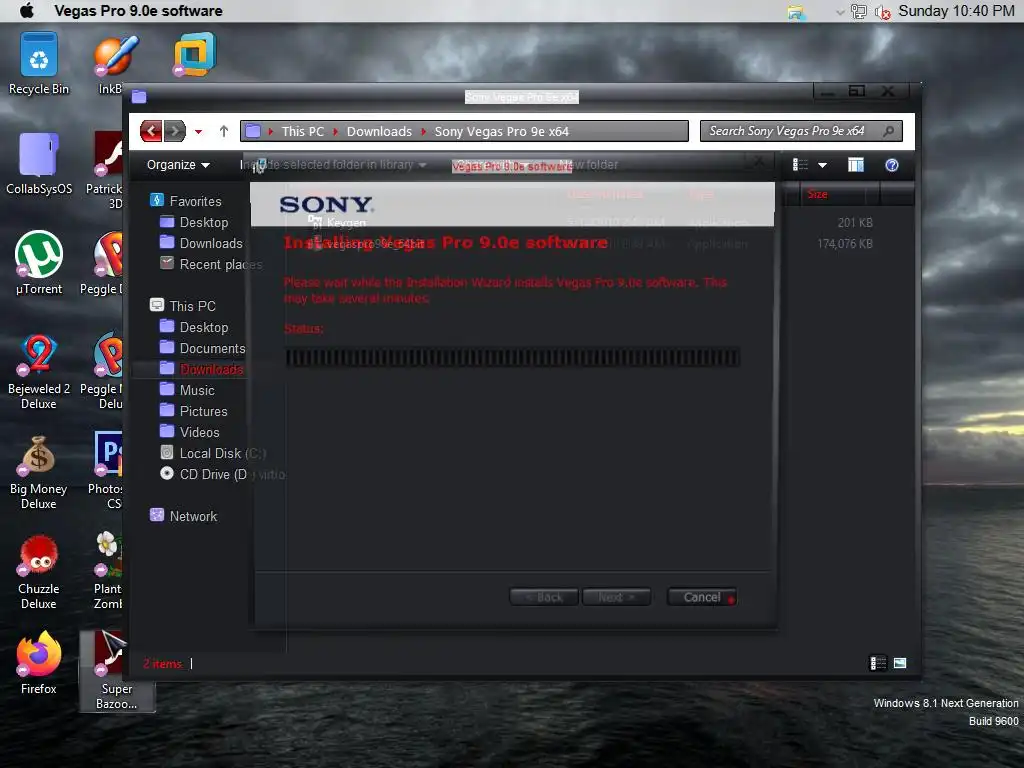Toggle the preview pane icon
1024x768 pixels.
[856, 165]
